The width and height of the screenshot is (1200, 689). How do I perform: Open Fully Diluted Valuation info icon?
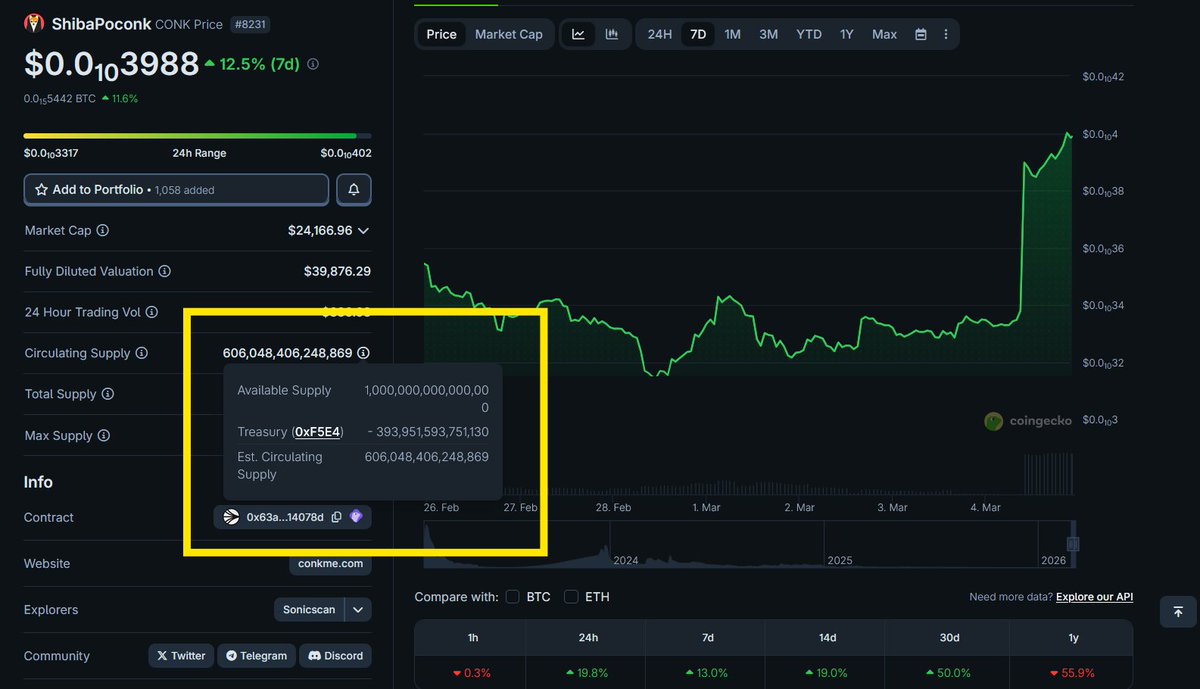point(165,271)
